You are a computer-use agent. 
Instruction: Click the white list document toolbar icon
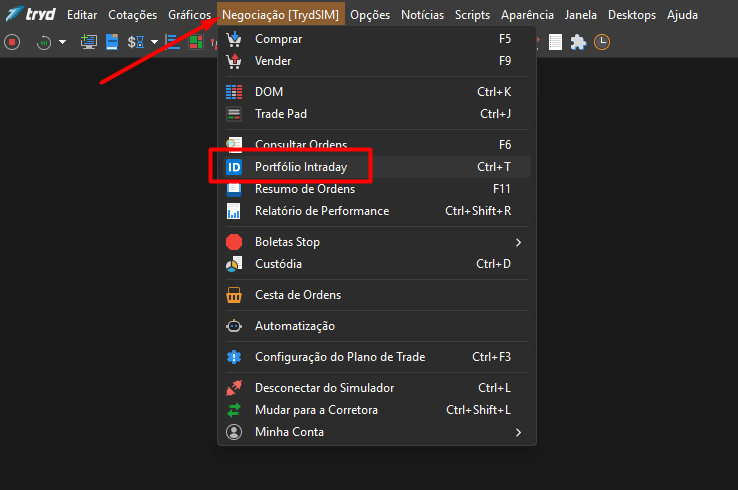(555, 42)
